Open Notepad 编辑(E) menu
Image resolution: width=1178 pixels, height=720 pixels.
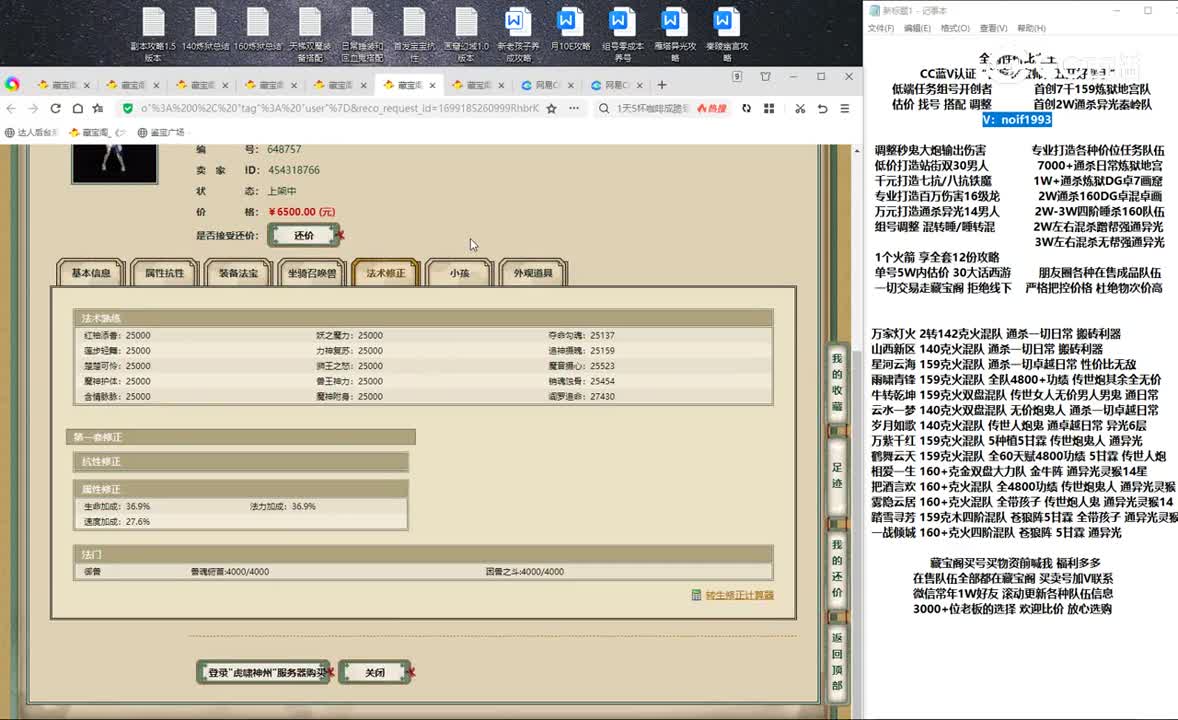click(917, 29)
